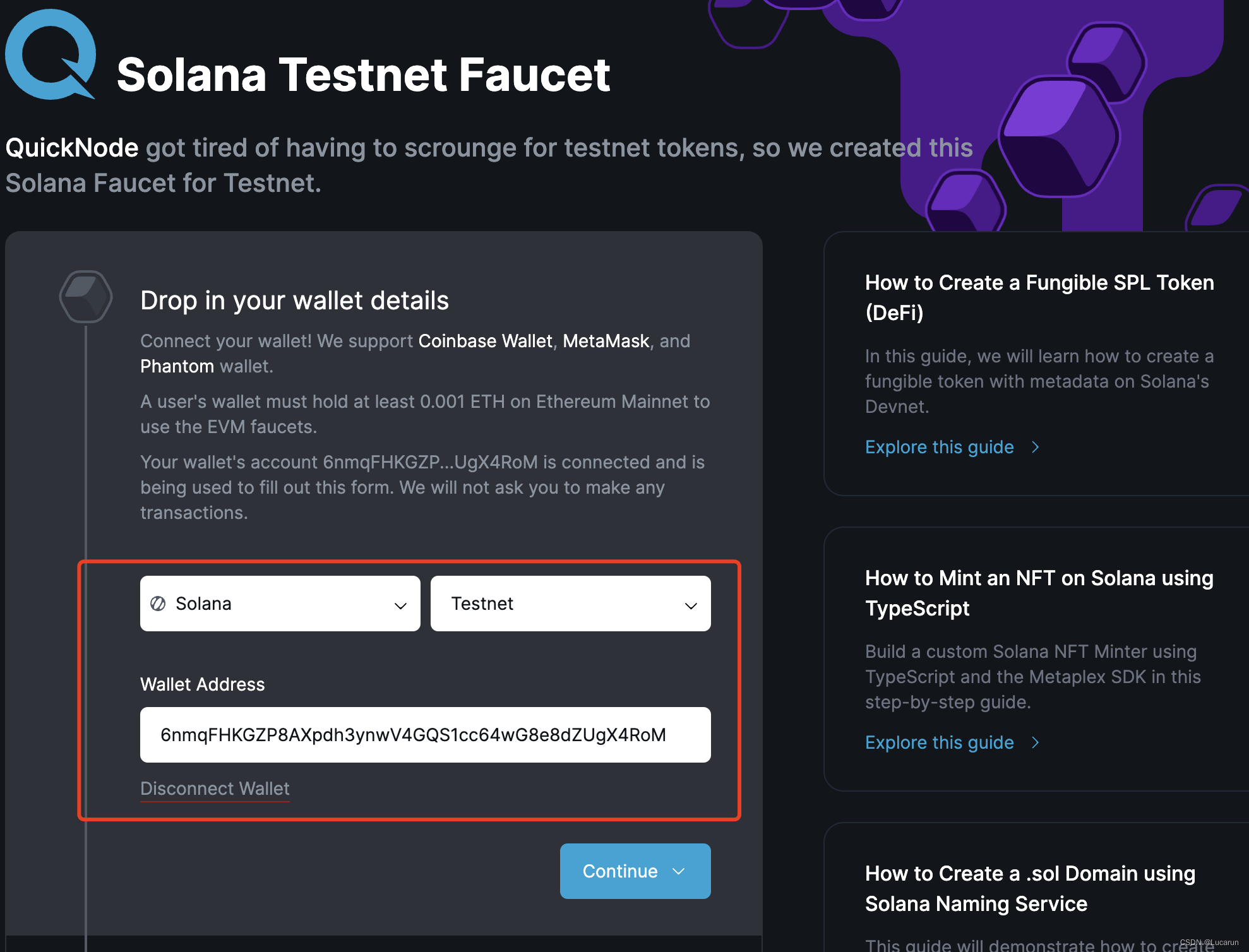
Task: Click arrow beside second Explore this guide
Action: 1036,742
